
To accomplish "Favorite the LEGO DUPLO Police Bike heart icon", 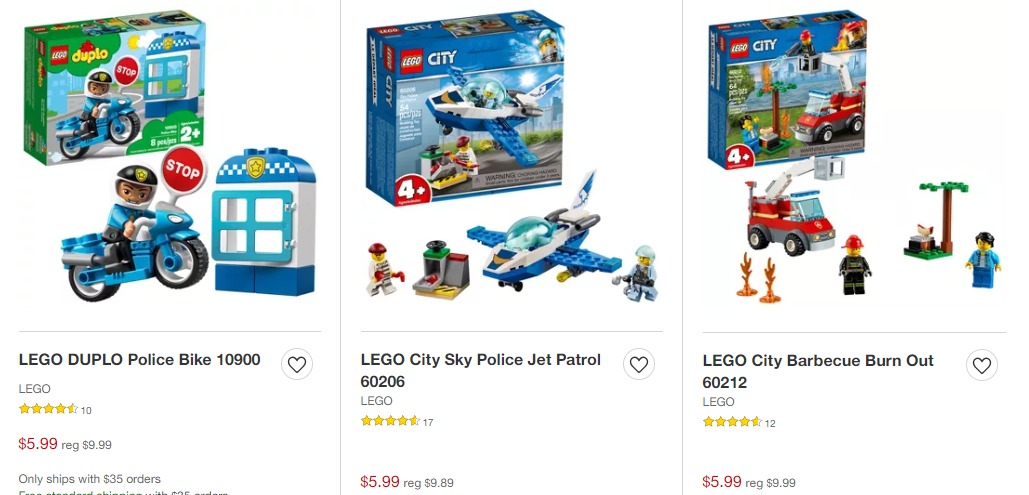I will pyautogui.click(x=297, y=364).
